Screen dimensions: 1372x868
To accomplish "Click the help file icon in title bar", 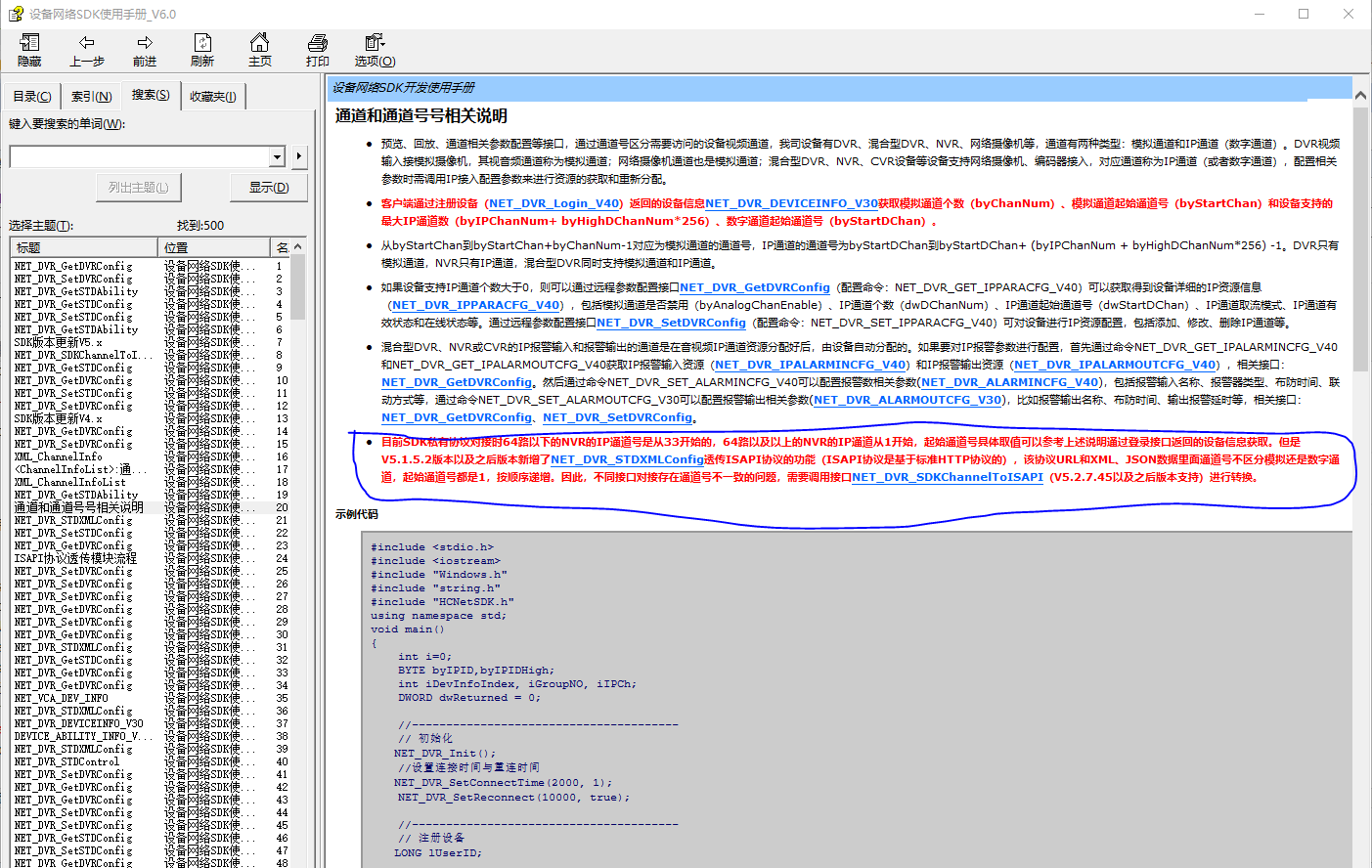I will point(16,14).
